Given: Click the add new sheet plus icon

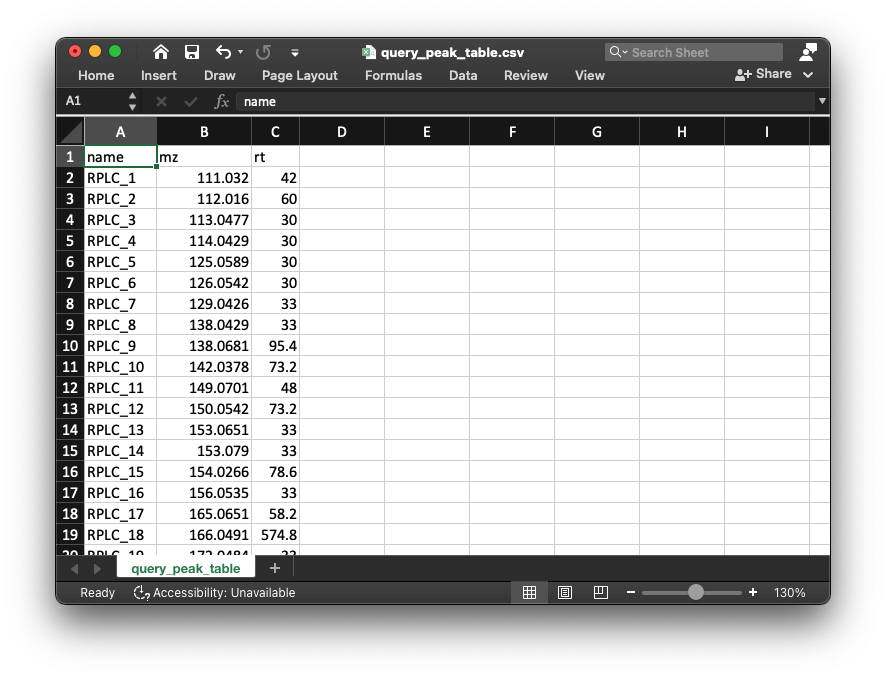Looking at the screenshot, I should [275, 568].
